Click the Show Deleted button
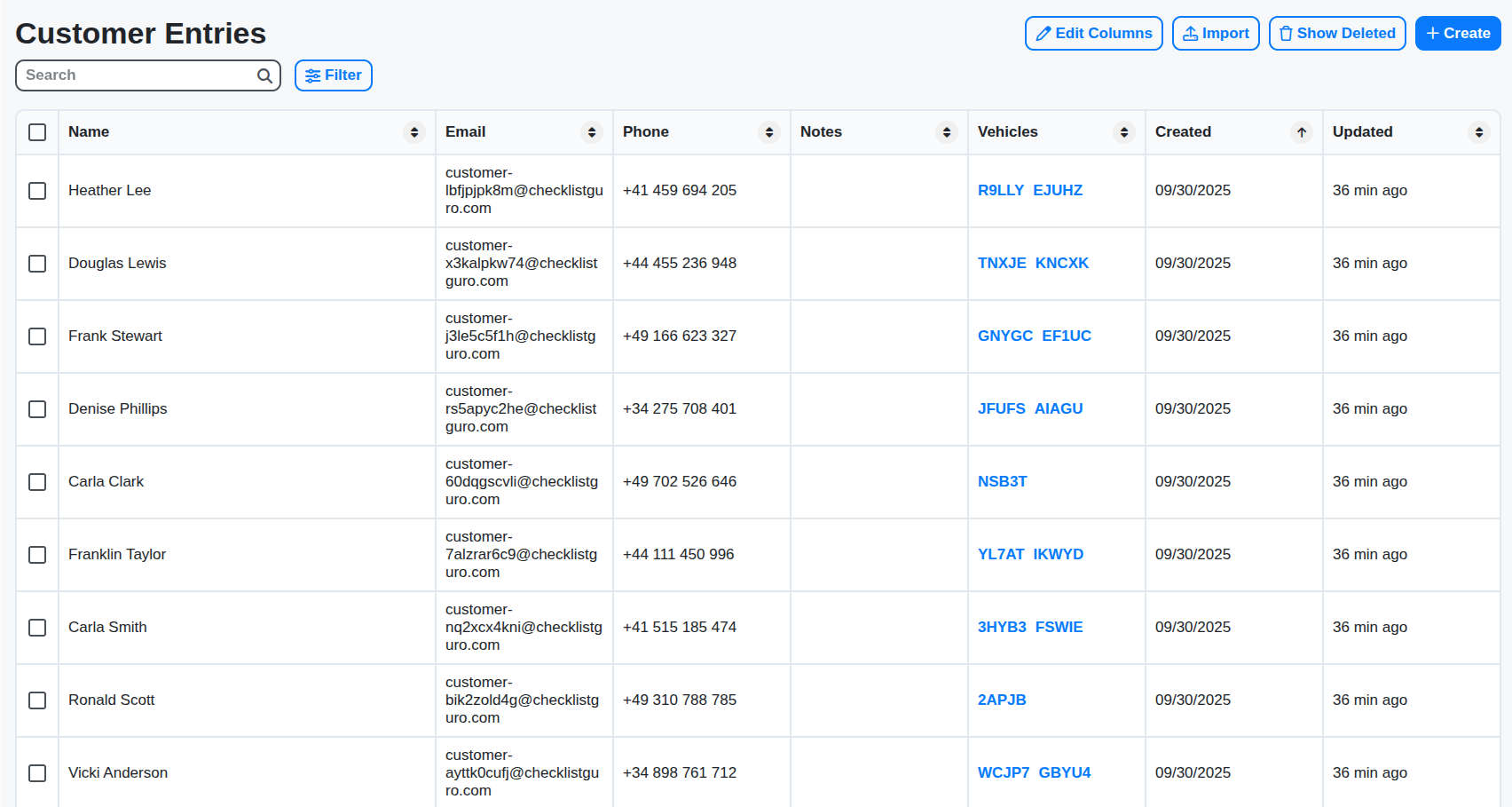This screenshot has height=807, width=1512. 1337,33
